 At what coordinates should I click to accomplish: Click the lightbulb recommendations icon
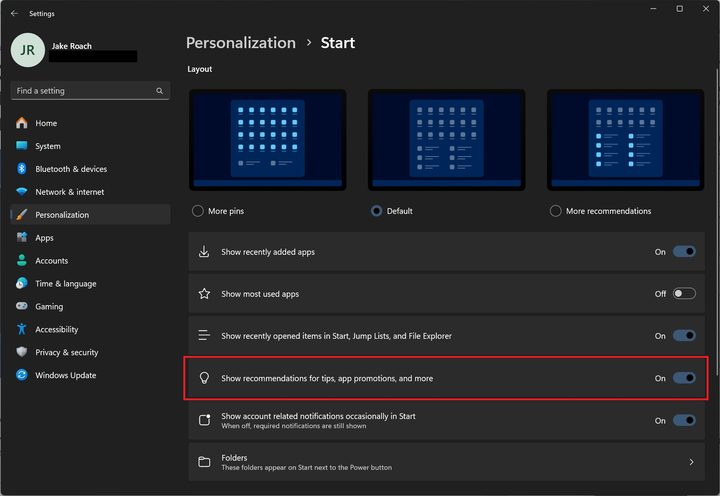[204, 378]
